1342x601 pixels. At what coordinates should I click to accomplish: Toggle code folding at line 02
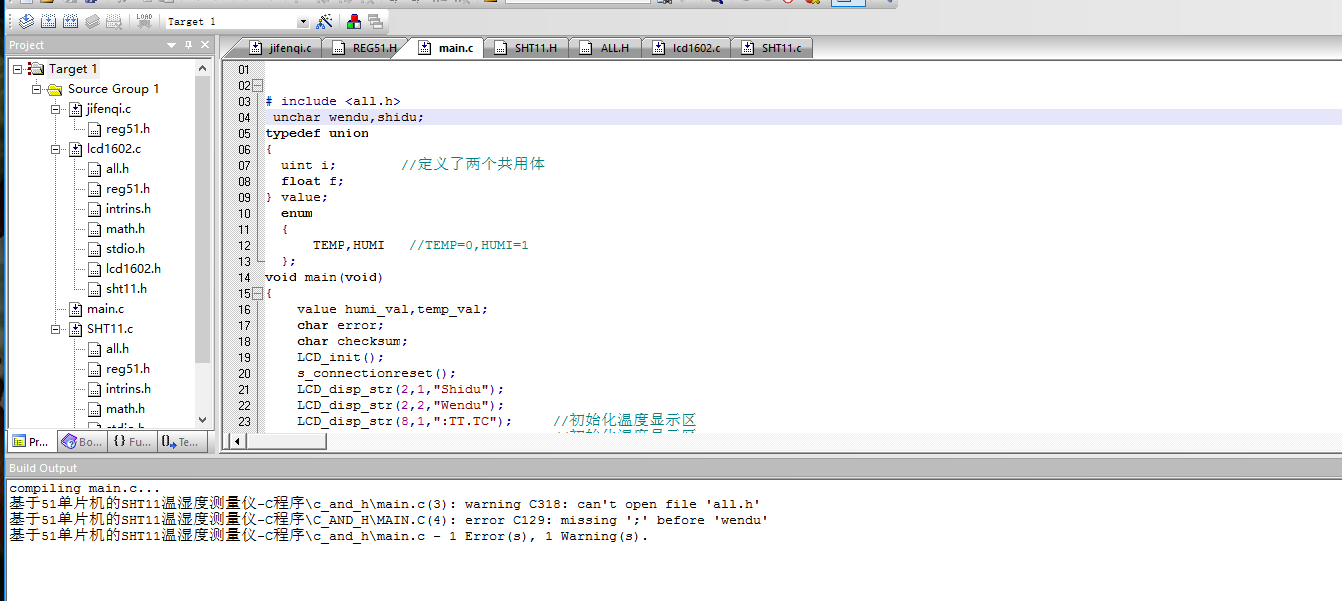(258, 86)
